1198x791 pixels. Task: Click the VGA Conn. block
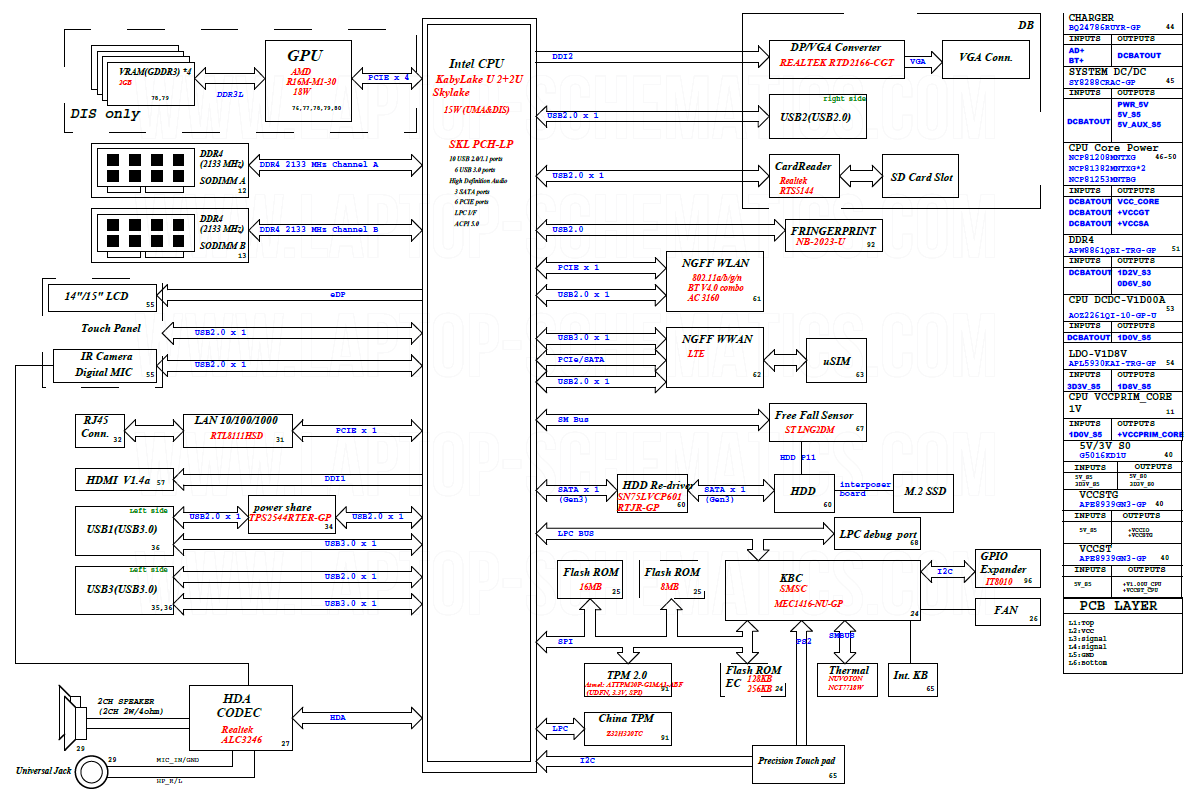coord(986,60)
